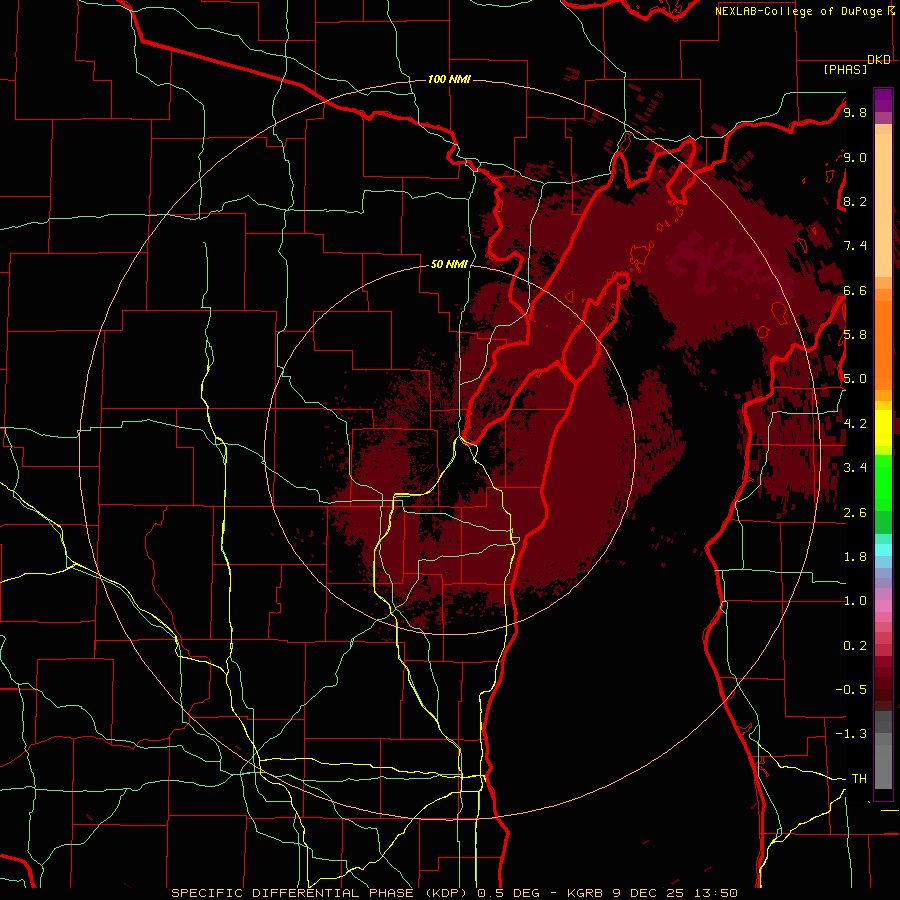Click the 9.8 value on the color scale
The image size is (900, 900).
point(855,113)
